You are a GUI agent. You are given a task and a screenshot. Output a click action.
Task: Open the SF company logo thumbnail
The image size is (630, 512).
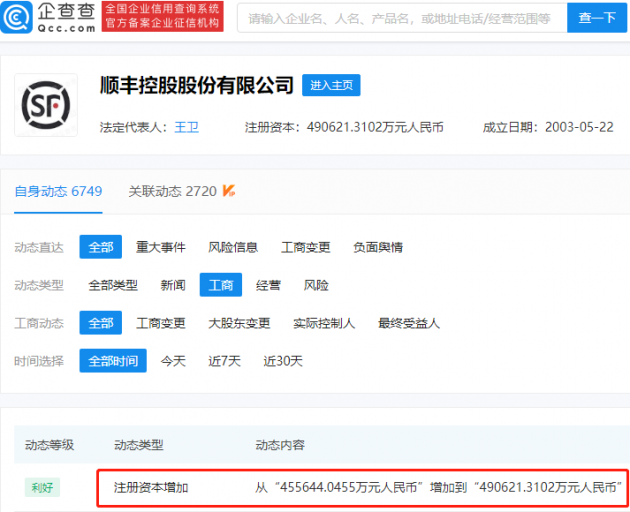(46, 105)
